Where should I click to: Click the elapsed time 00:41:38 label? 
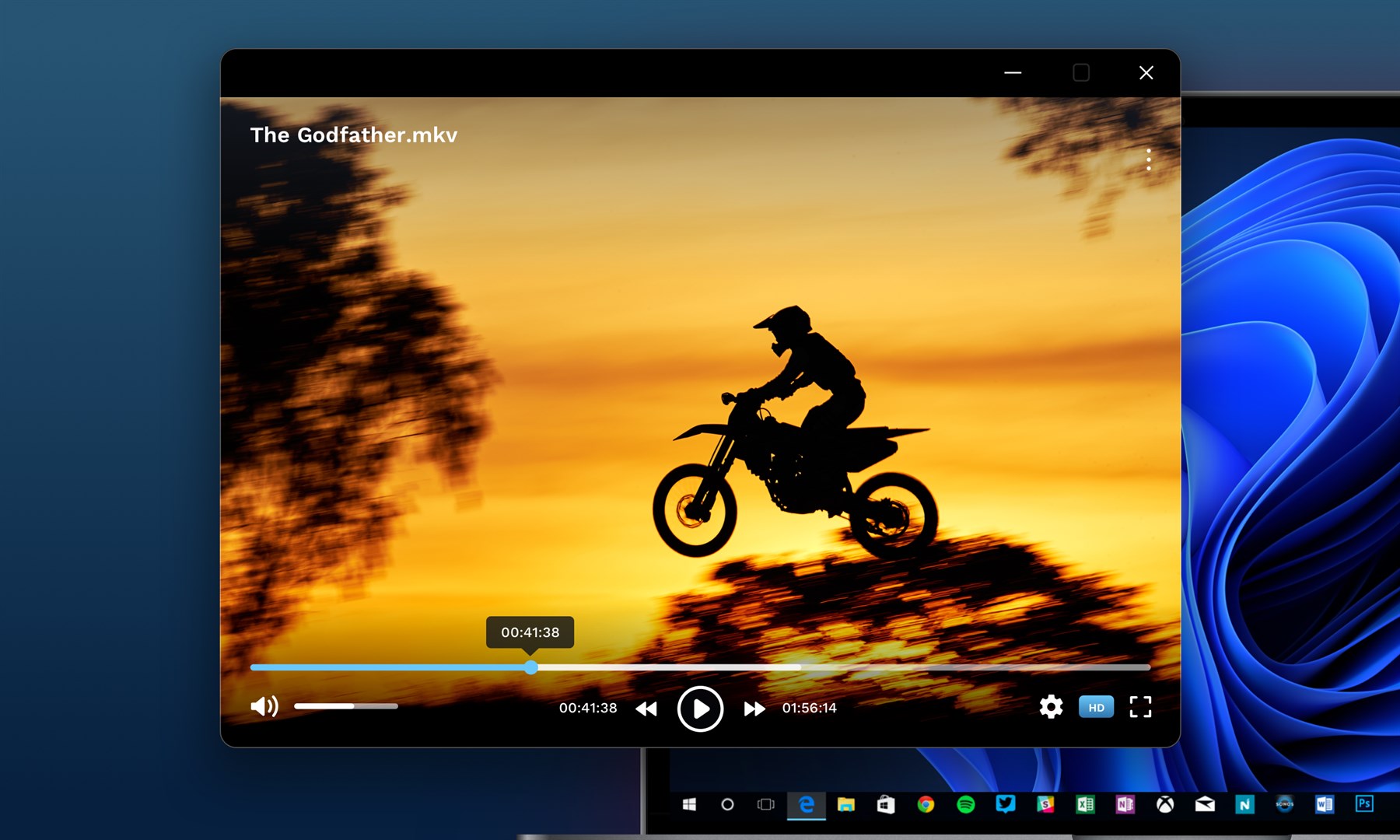(x=588, y=708)
